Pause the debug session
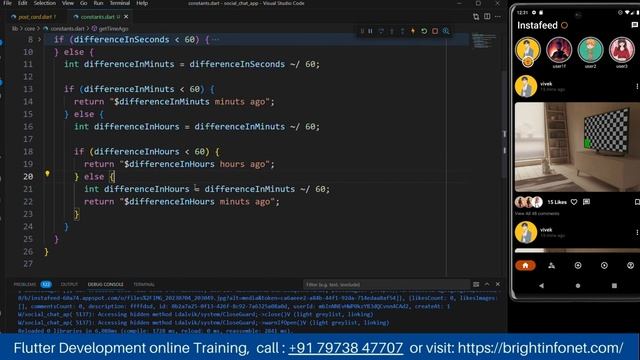The width and height of the screenshot is (640, 360). 370,31
